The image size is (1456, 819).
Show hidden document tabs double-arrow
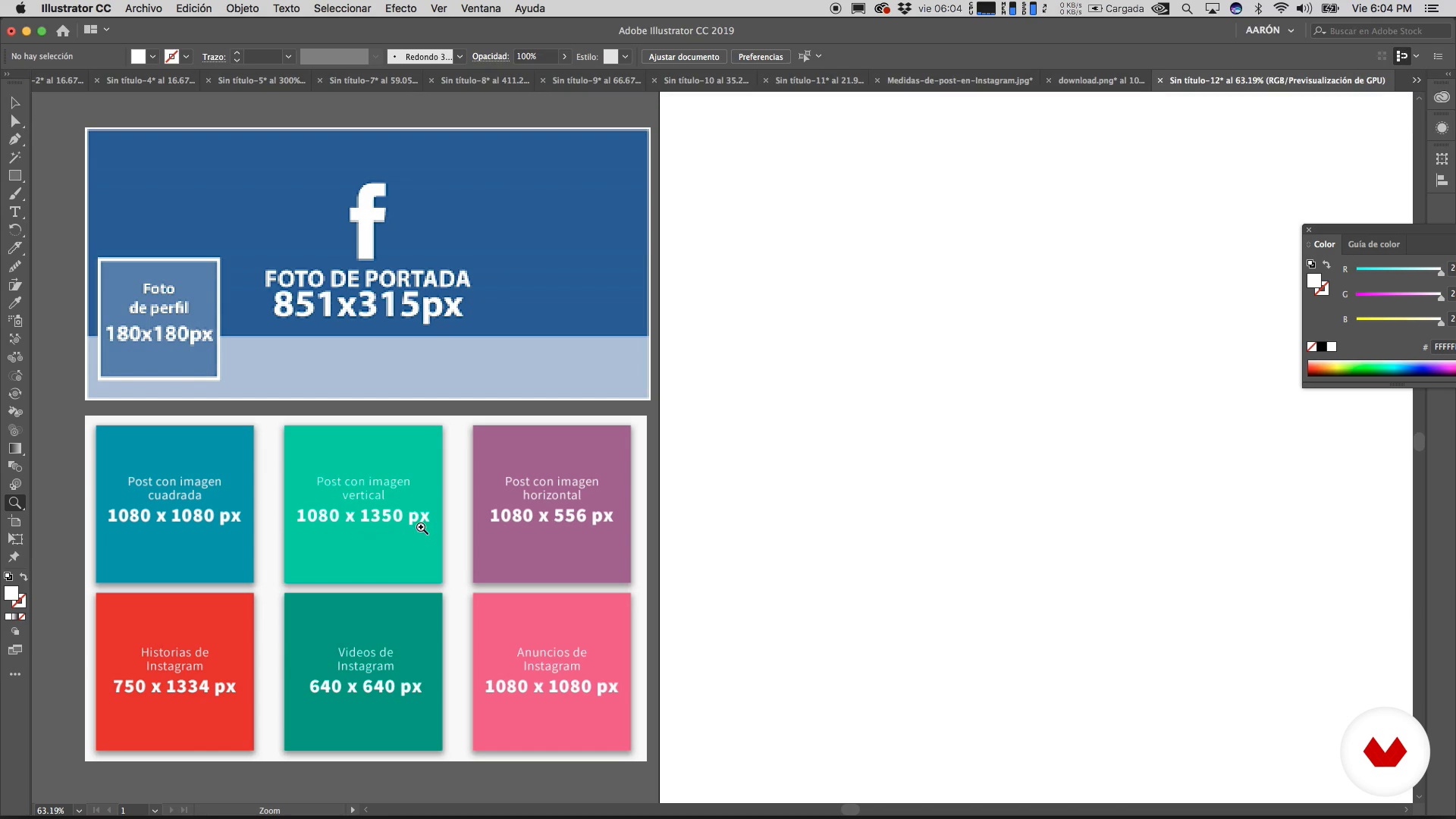point(1417,80)
